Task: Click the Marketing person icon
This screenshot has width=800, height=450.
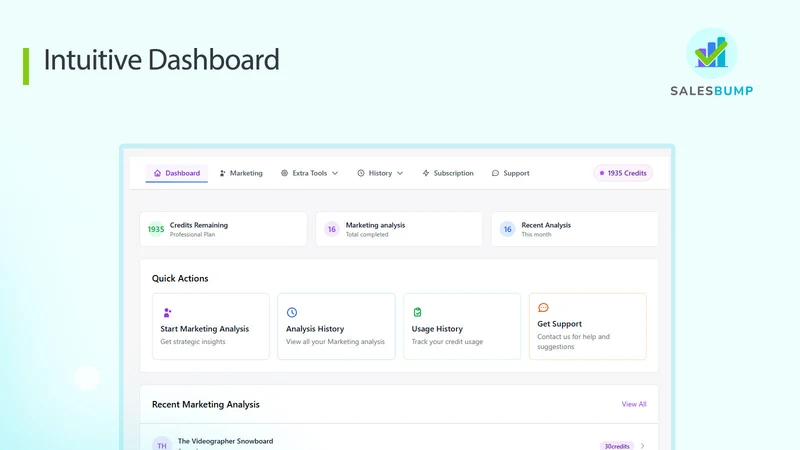Action: 222,173
